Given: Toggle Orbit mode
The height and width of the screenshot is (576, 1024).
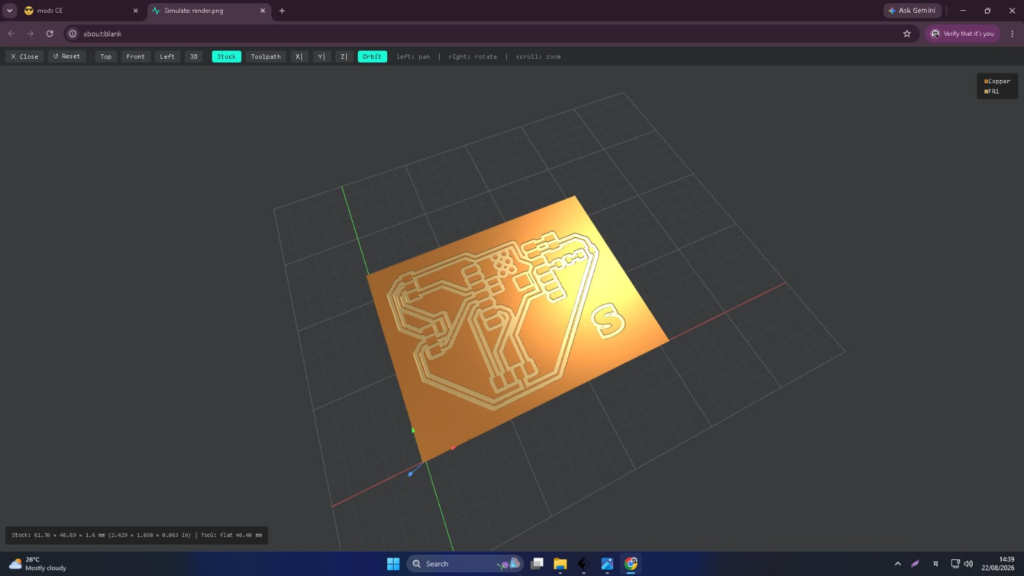Looking at the screenshot, I should 372,57.
